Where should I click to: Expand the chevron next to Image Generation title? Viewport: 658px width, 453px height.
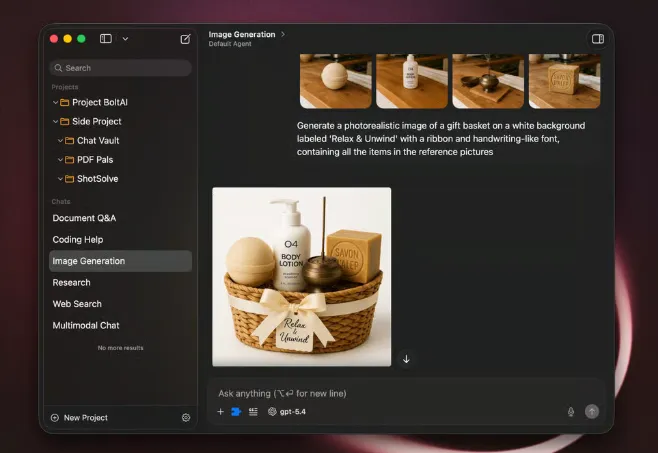(x=283, y=34)
